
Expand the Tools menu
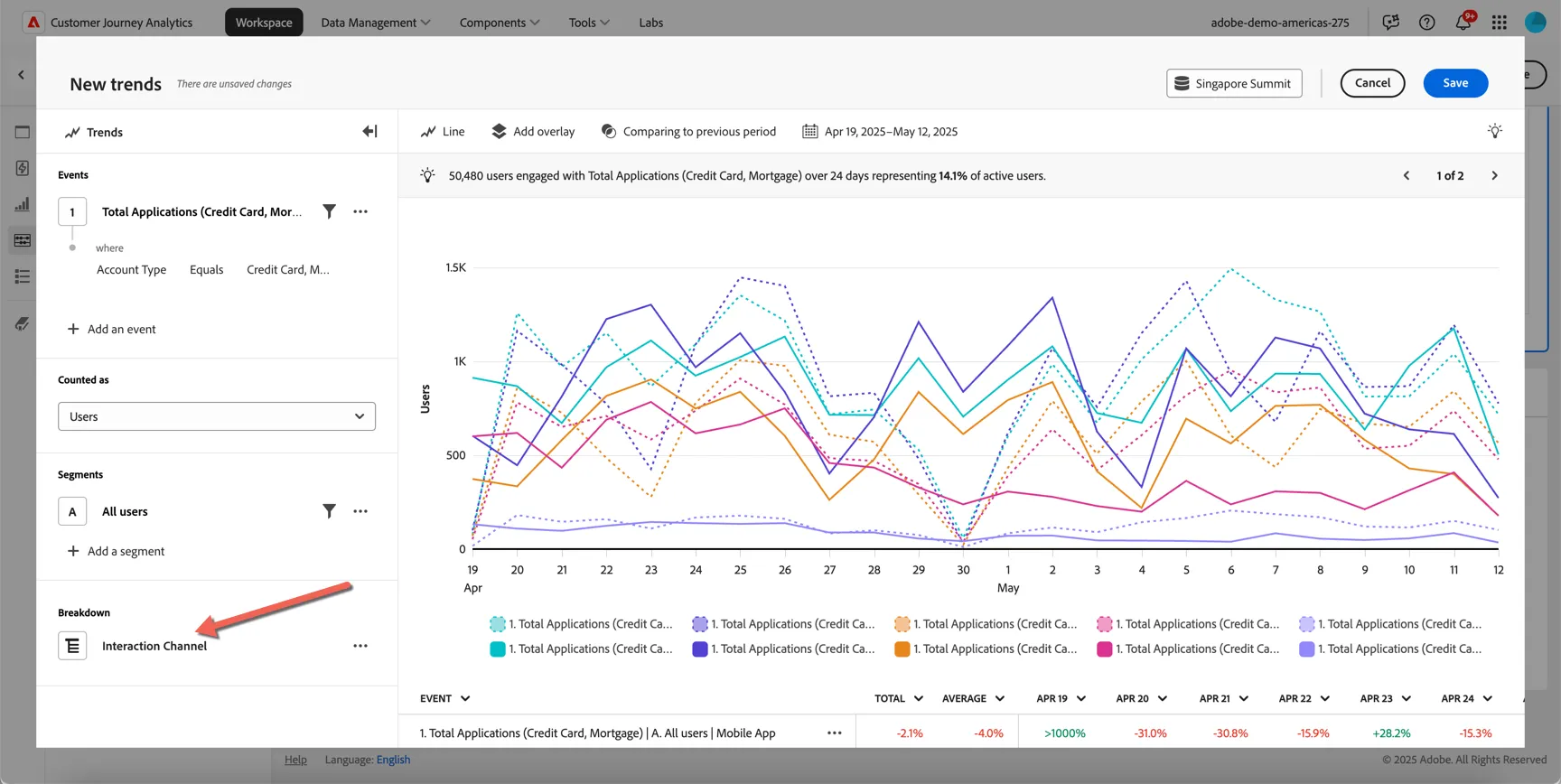pyautogui.click(x=589, y=23)
